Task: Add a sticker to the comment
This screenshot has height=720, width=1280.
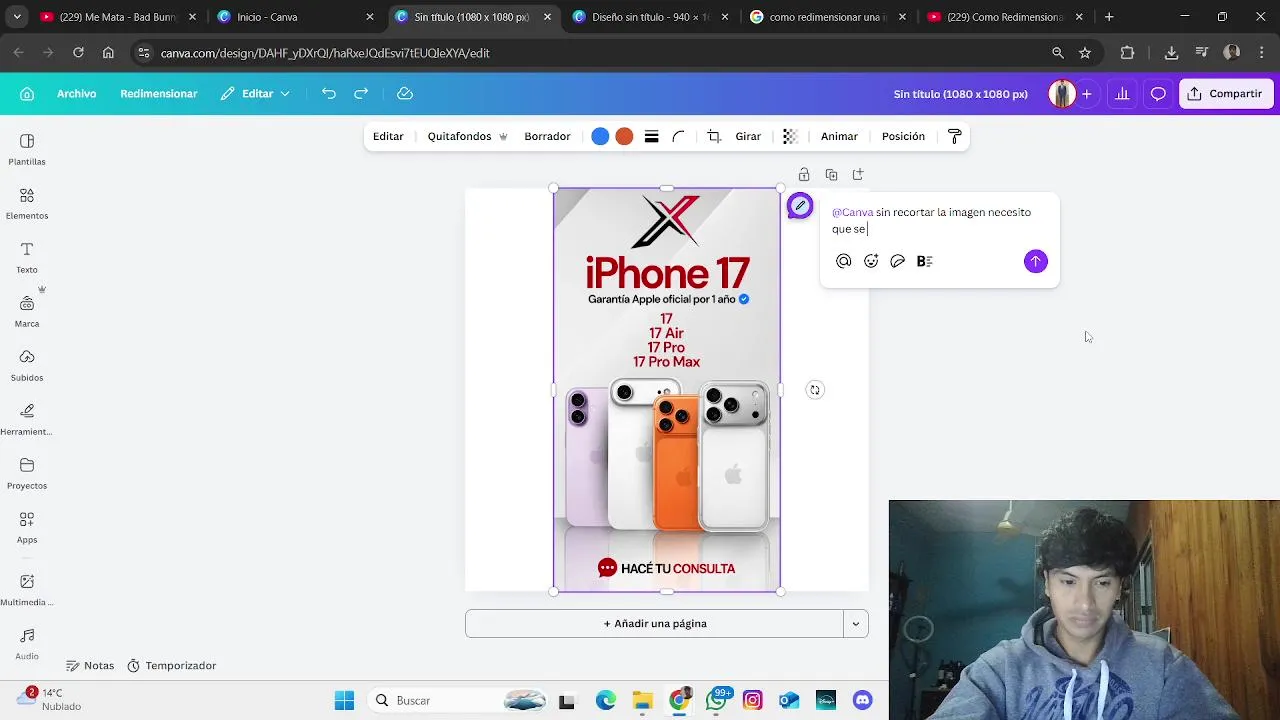Action: (x=898, y=261)
